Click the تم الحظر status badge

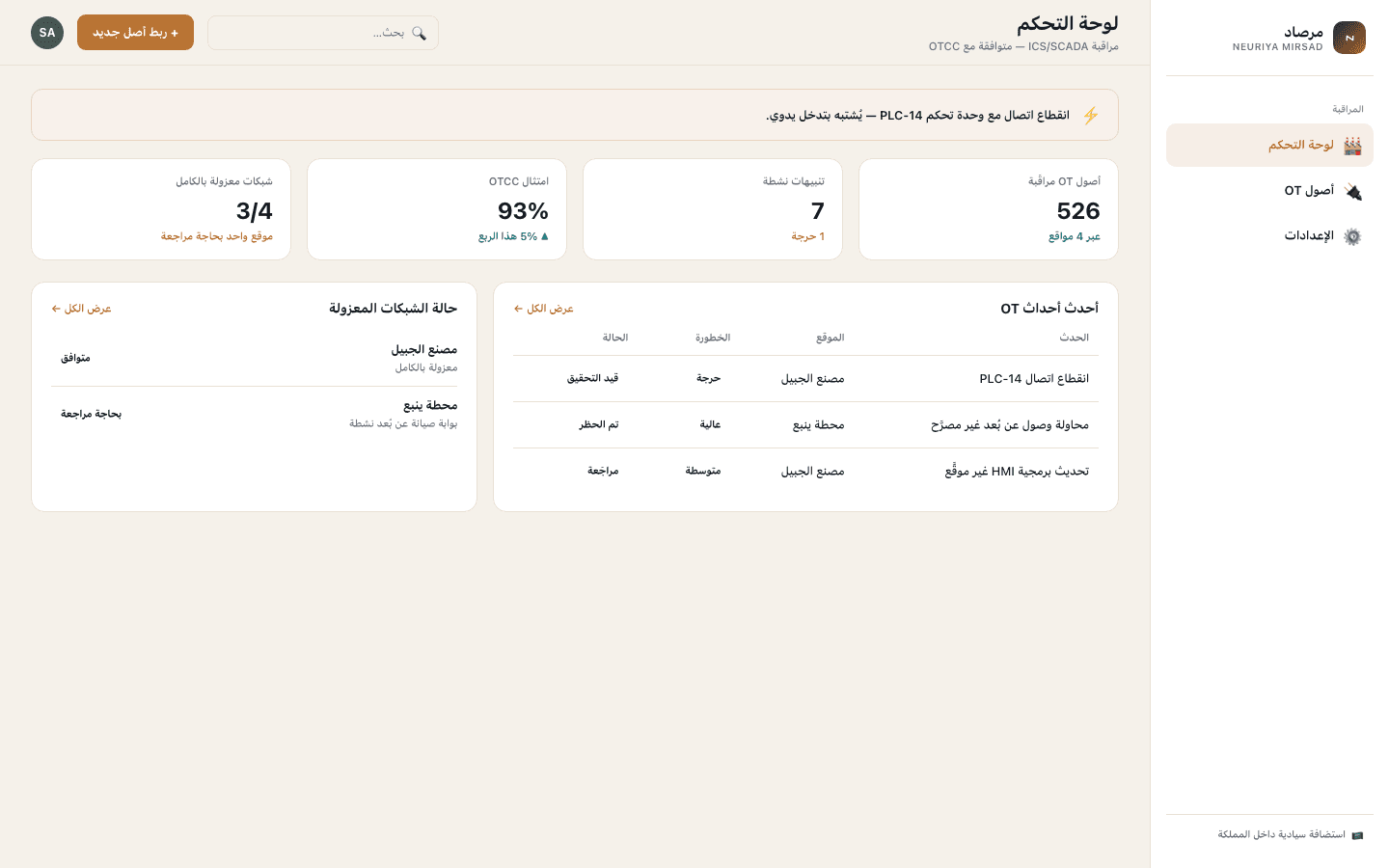click(599, 425)
